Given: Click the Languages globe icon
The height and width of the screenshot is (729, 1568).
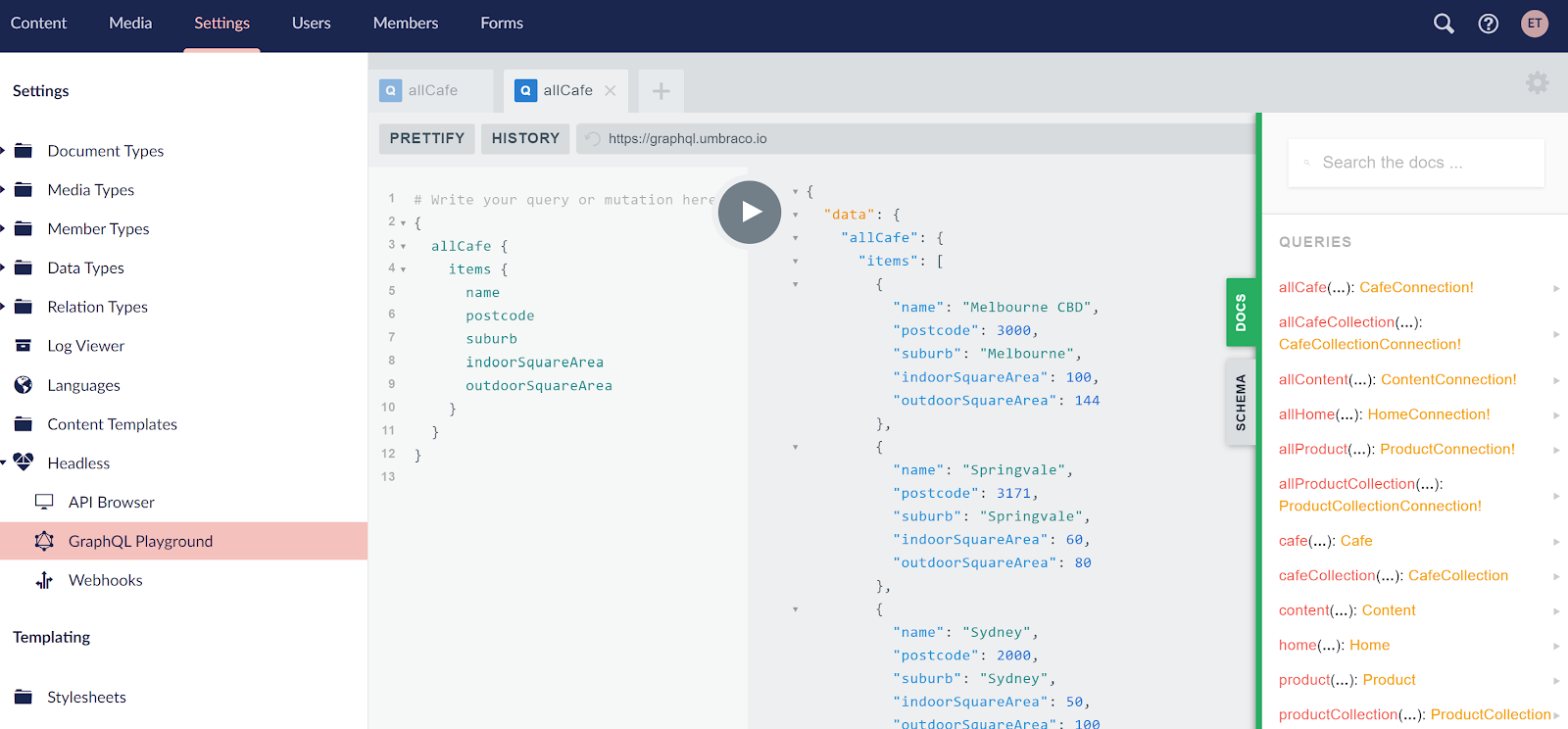Looking at the screenshot, I should pyautogui.click(x=24, y=385).
